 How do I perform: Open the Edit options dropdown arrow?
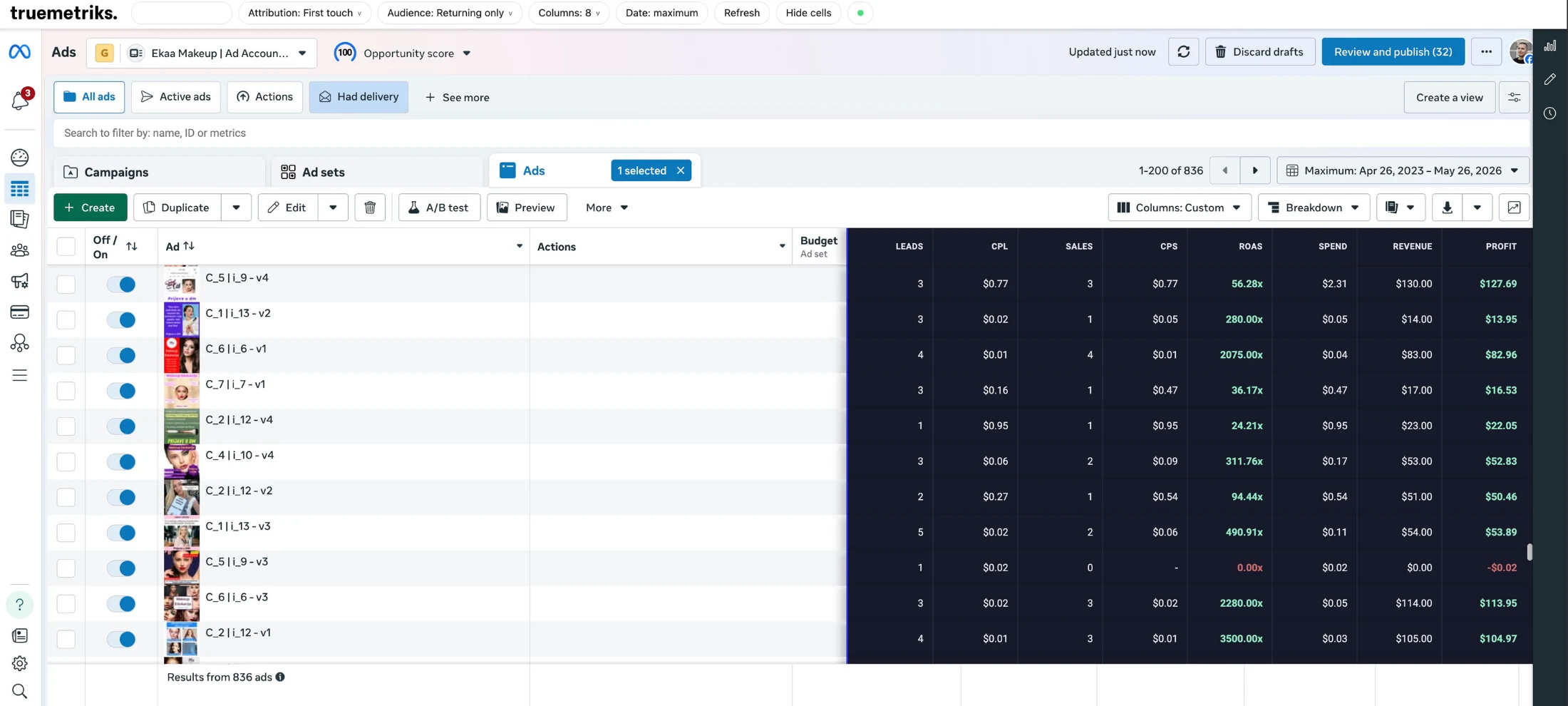(333, 208)
